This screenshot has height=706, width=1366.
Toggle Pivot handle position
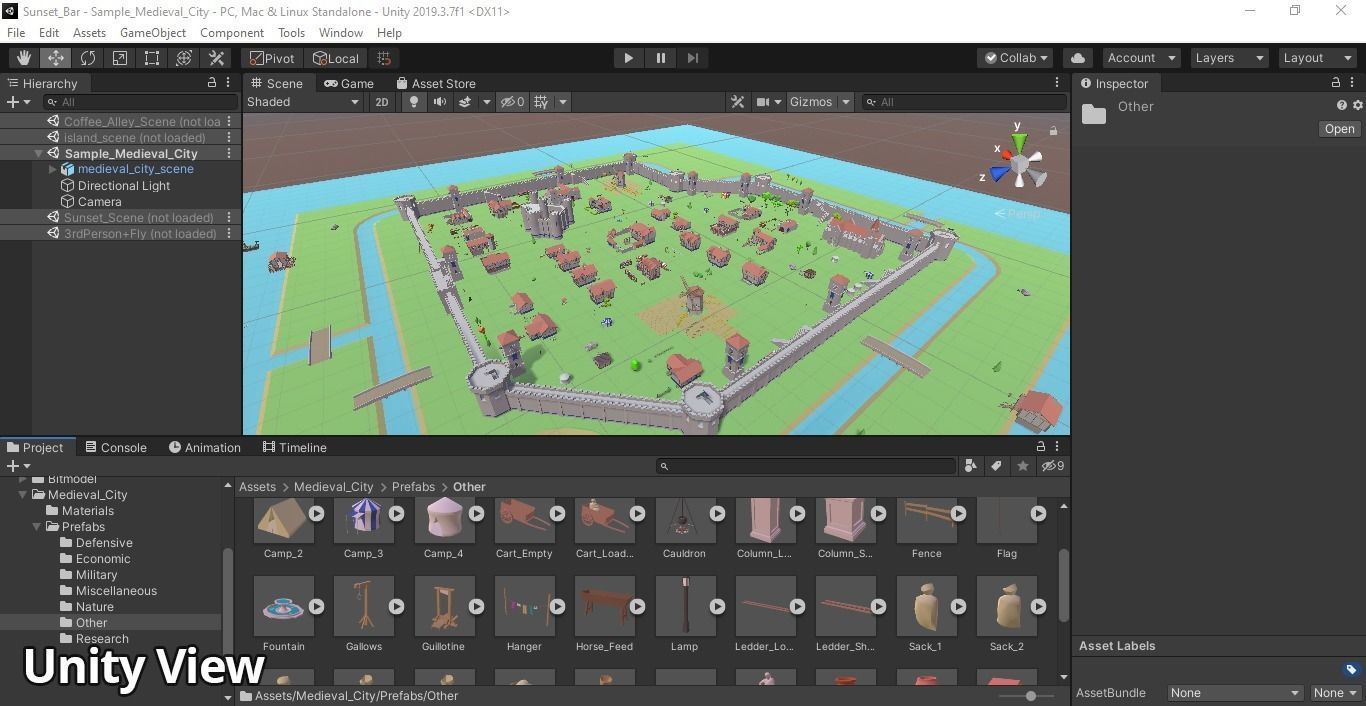273,58
